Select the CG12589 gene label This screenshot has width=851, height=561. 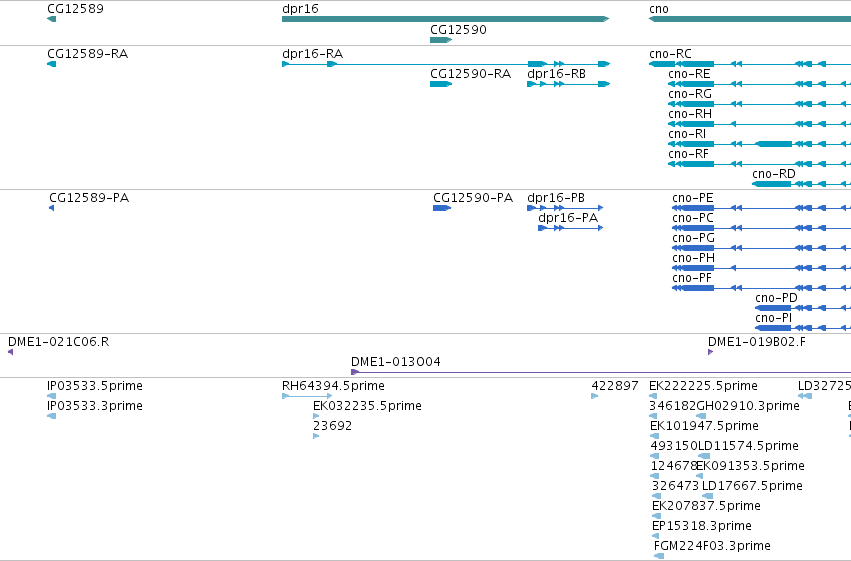[x=75, y=9]
